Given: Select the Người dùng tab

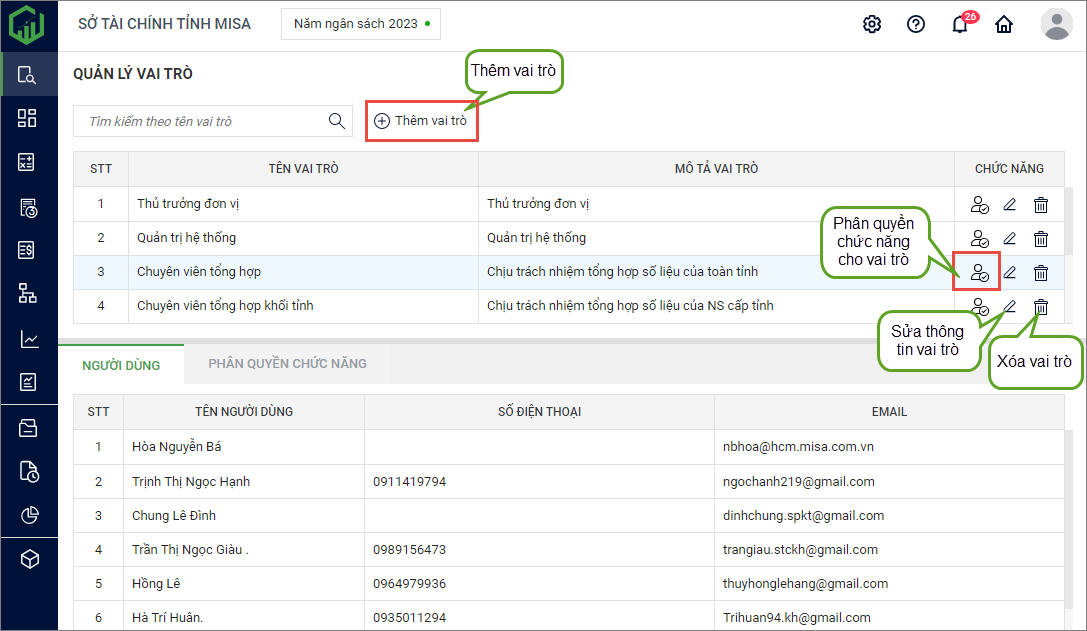Looking at the screenshot, I should click(121, 365).
